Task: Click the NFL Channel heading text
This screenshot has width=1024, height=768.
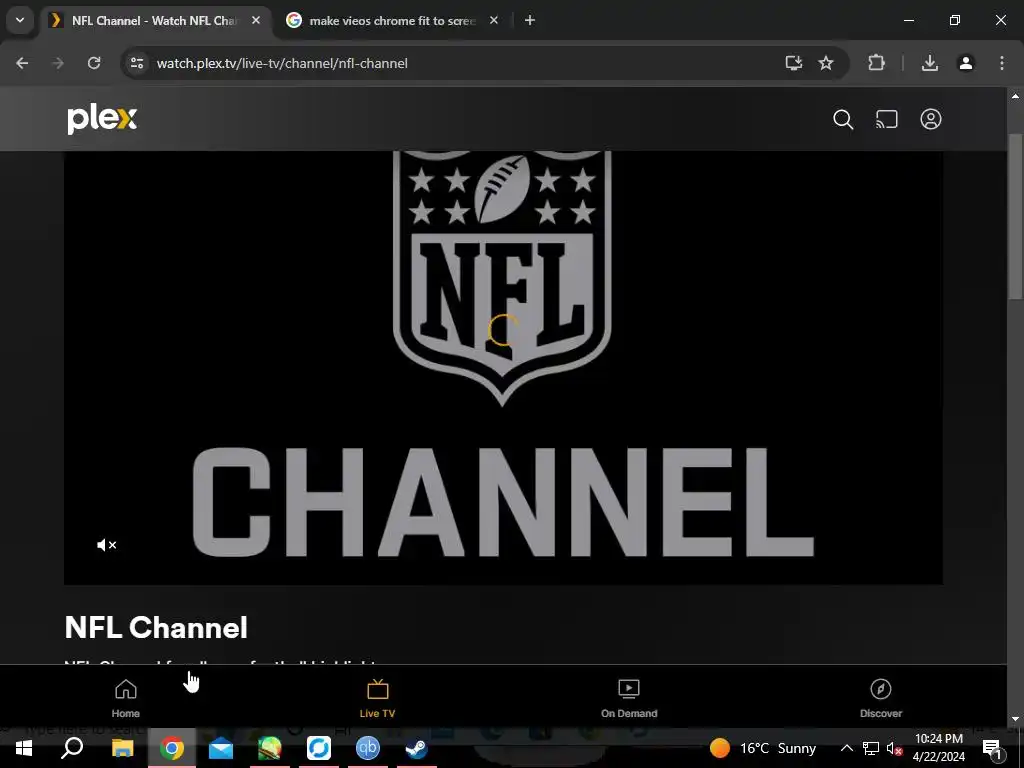Action: point(156,628)
